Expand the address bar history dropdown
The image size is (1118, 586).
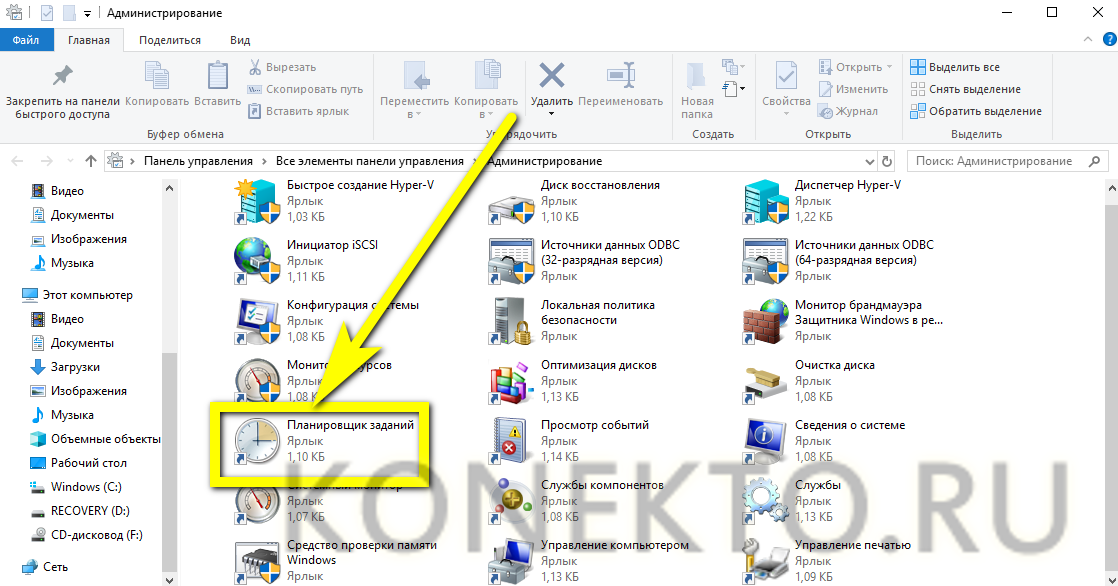pos(865,161)
